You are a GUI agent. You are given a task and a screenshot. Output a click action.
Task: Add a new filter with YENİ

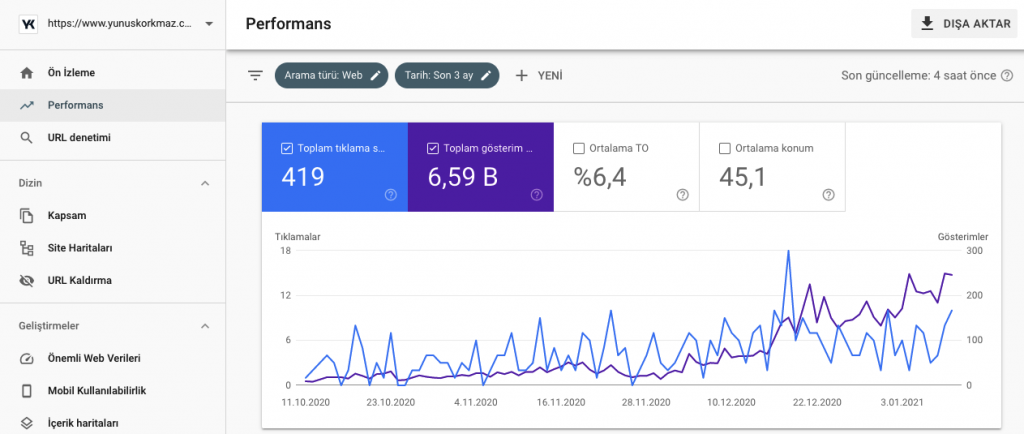point(539,75)
